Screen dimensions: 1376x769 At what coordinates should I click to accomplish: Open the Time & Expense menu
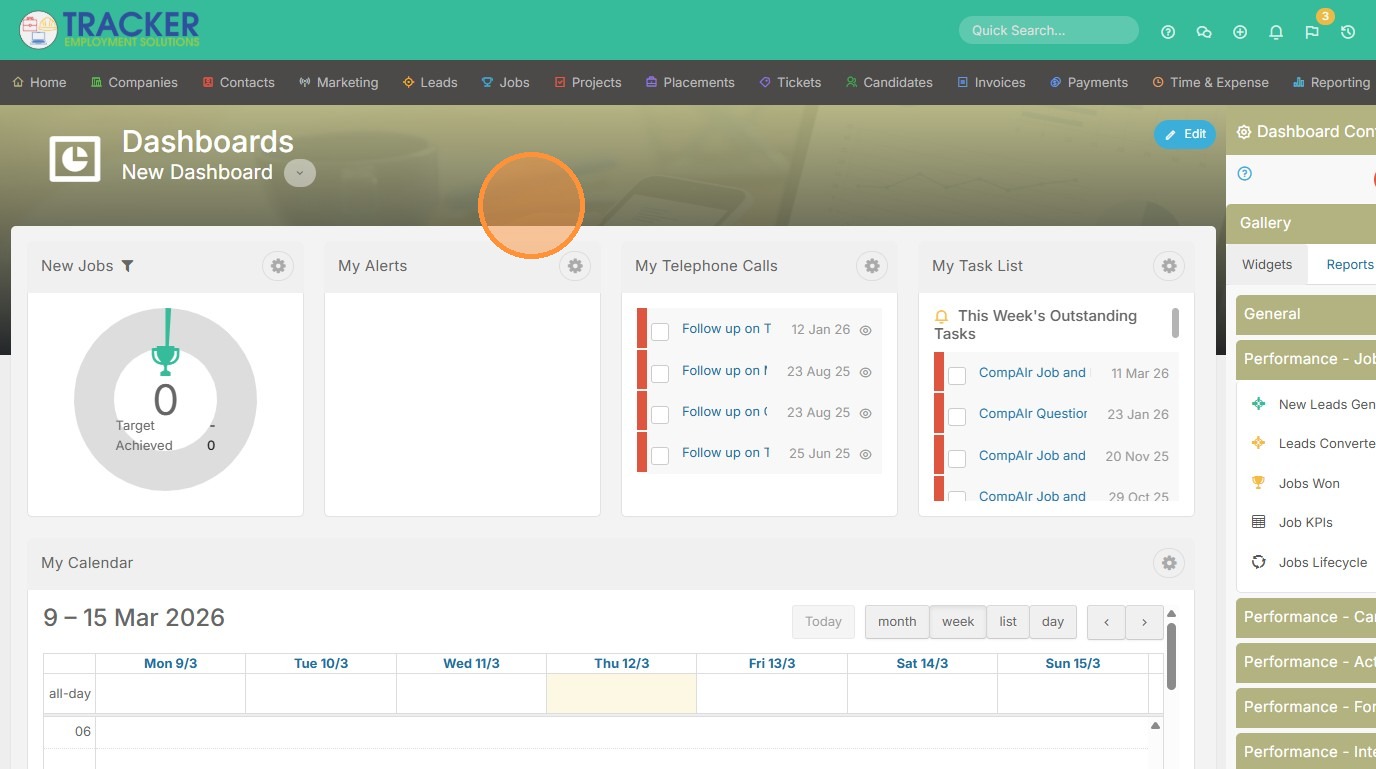(x=1210, y=83)
